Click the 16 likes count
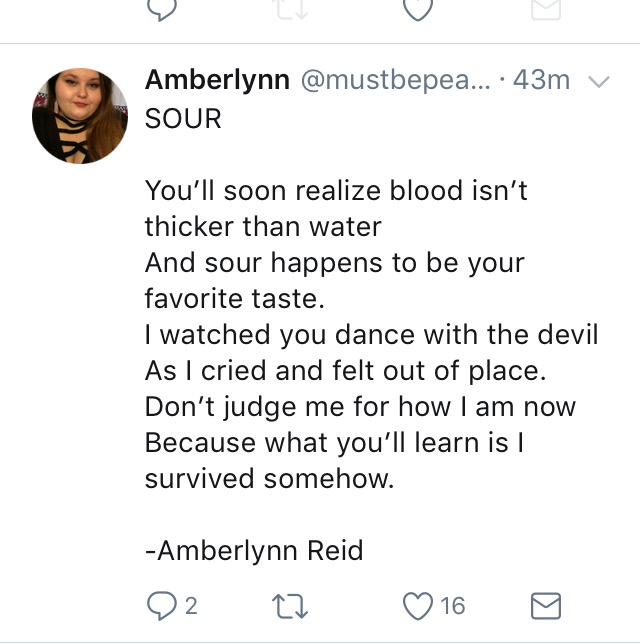This screenshot has height=644, width=640. [x=453, y=606]
